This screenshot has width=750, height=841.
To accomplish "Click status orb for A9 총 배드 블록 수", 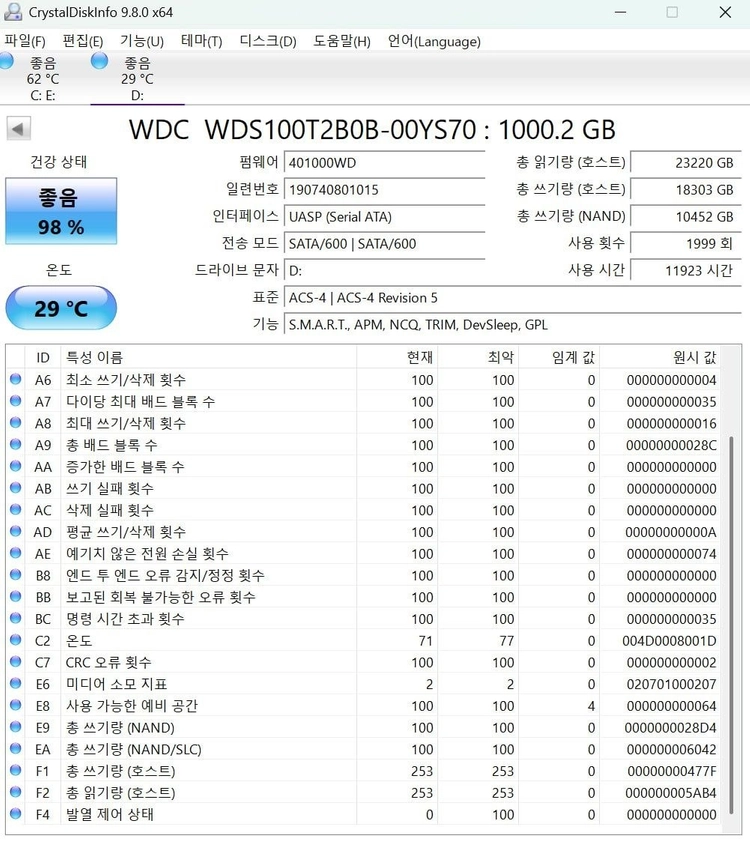I will coord(16,444).
